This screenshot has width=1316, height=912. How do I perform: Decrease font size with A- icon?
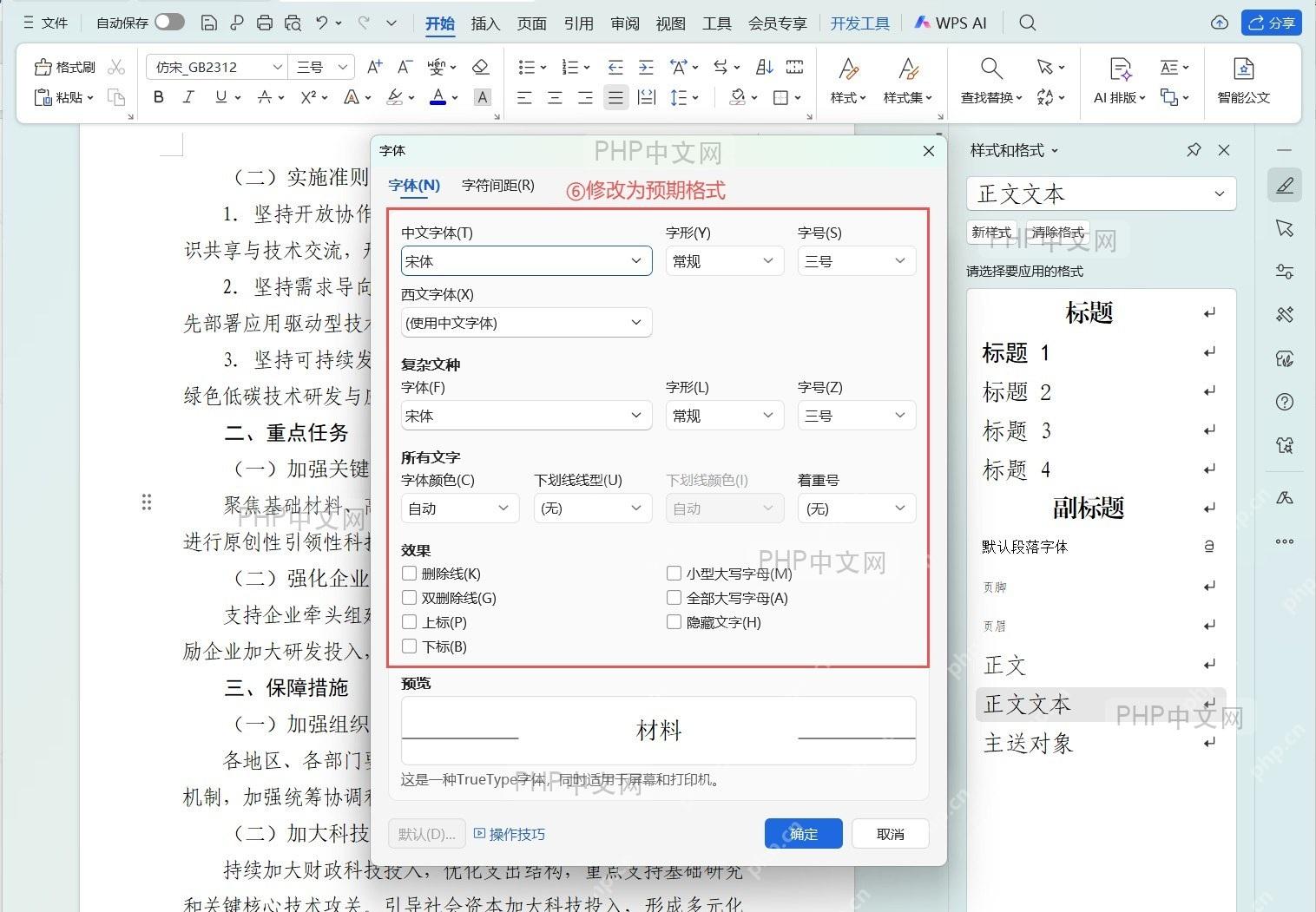(x=405, y=67)
